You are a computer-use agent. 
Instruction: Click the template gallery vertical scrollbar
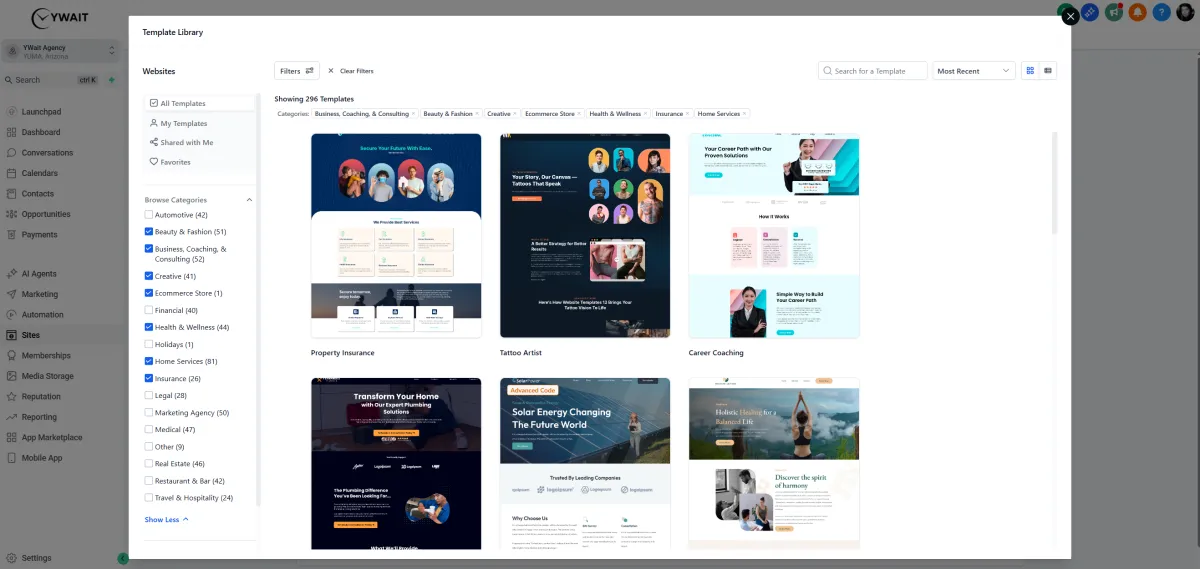[x=1054, y=184]
